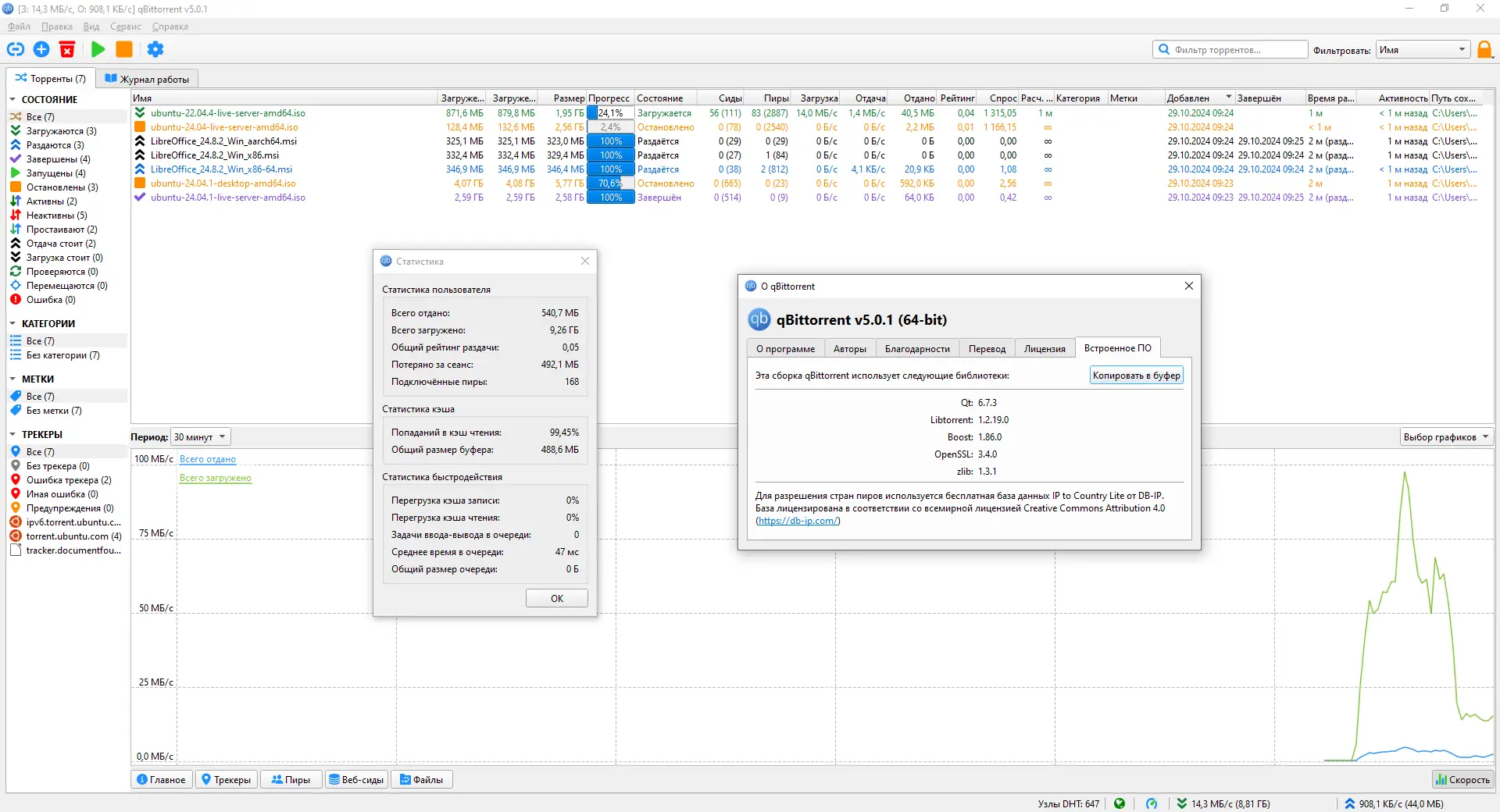Open the Правка menu
This screenshot has height=812, width=1500.
tap(57, 27)
